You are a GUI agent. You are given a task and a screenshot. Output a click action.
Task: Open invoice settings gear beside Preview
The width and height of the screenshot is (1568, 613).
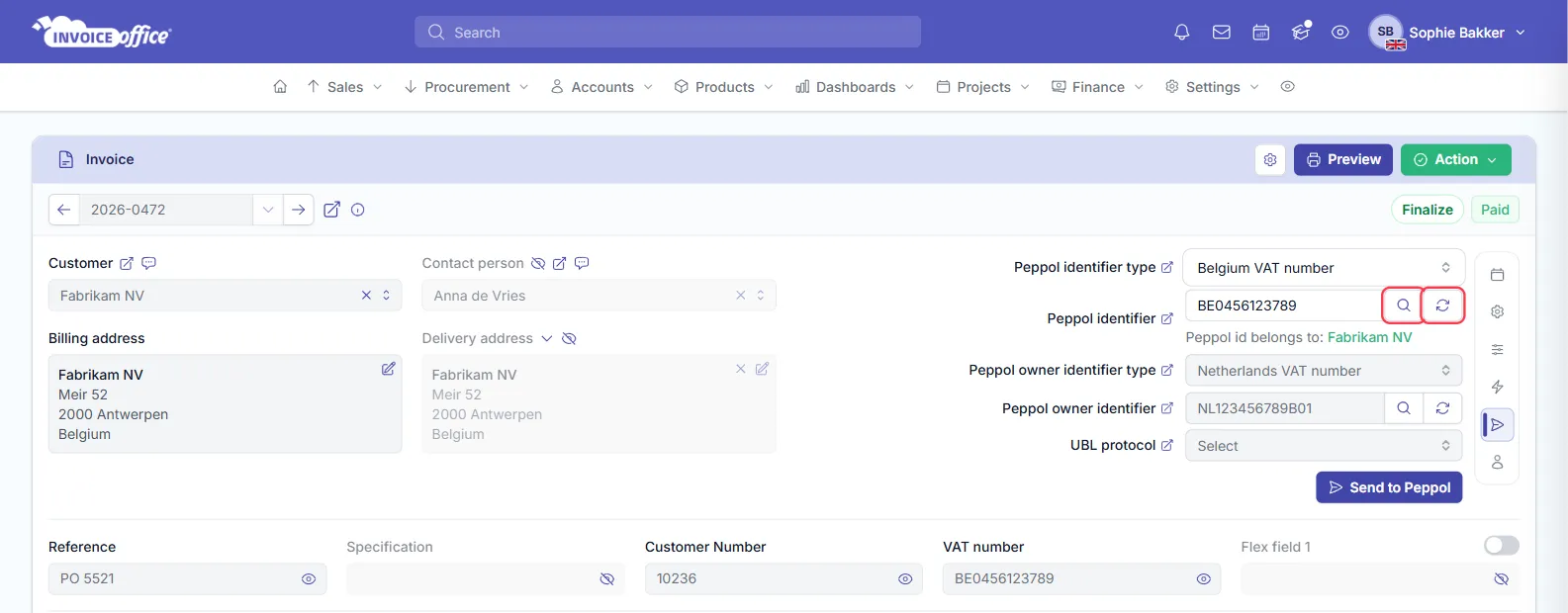[1270, 159]
